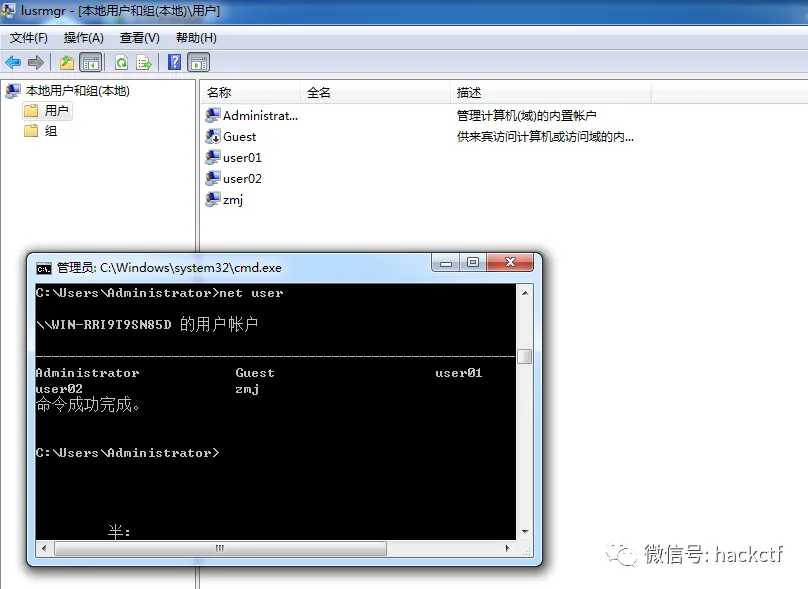The height and width of the screenshot is (589, 808).
Task: Open the 操作(A) menu
Action: 81,37
